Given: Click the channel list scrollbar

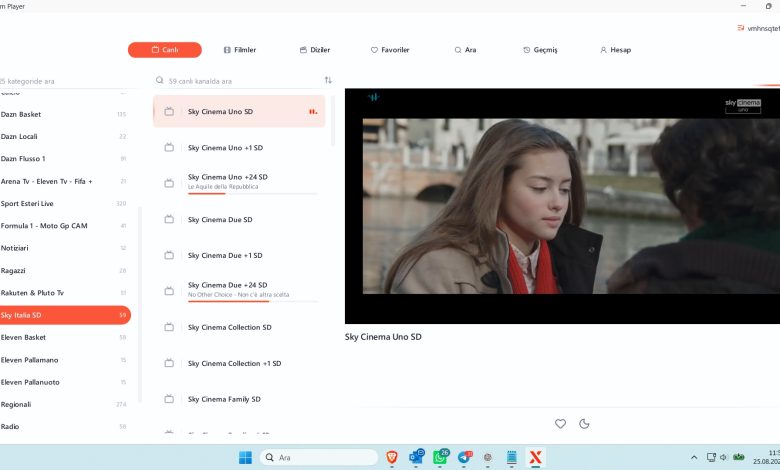Looking at the screenshot, I should pyautogui.click(x=333, y=121).
